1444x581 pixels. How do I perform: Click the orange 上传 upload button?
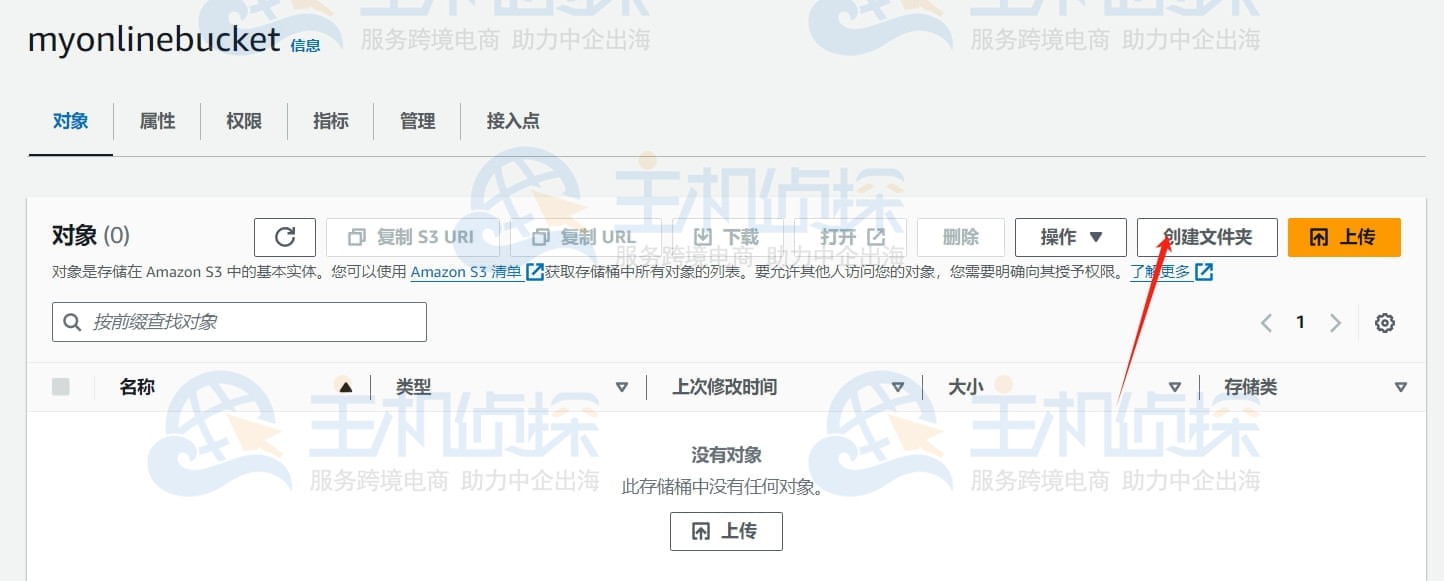pos(1344,237)
